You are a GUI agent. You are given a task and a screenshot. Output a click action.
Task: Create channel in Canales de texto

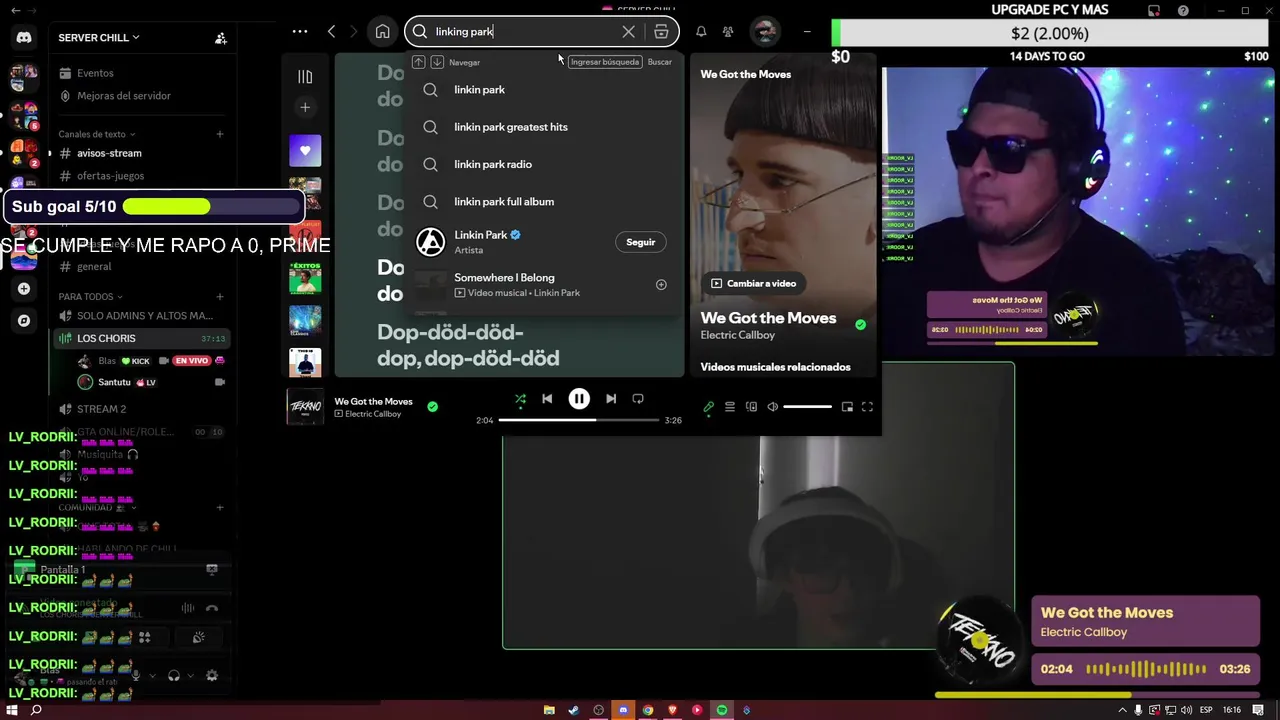(220, 134)
